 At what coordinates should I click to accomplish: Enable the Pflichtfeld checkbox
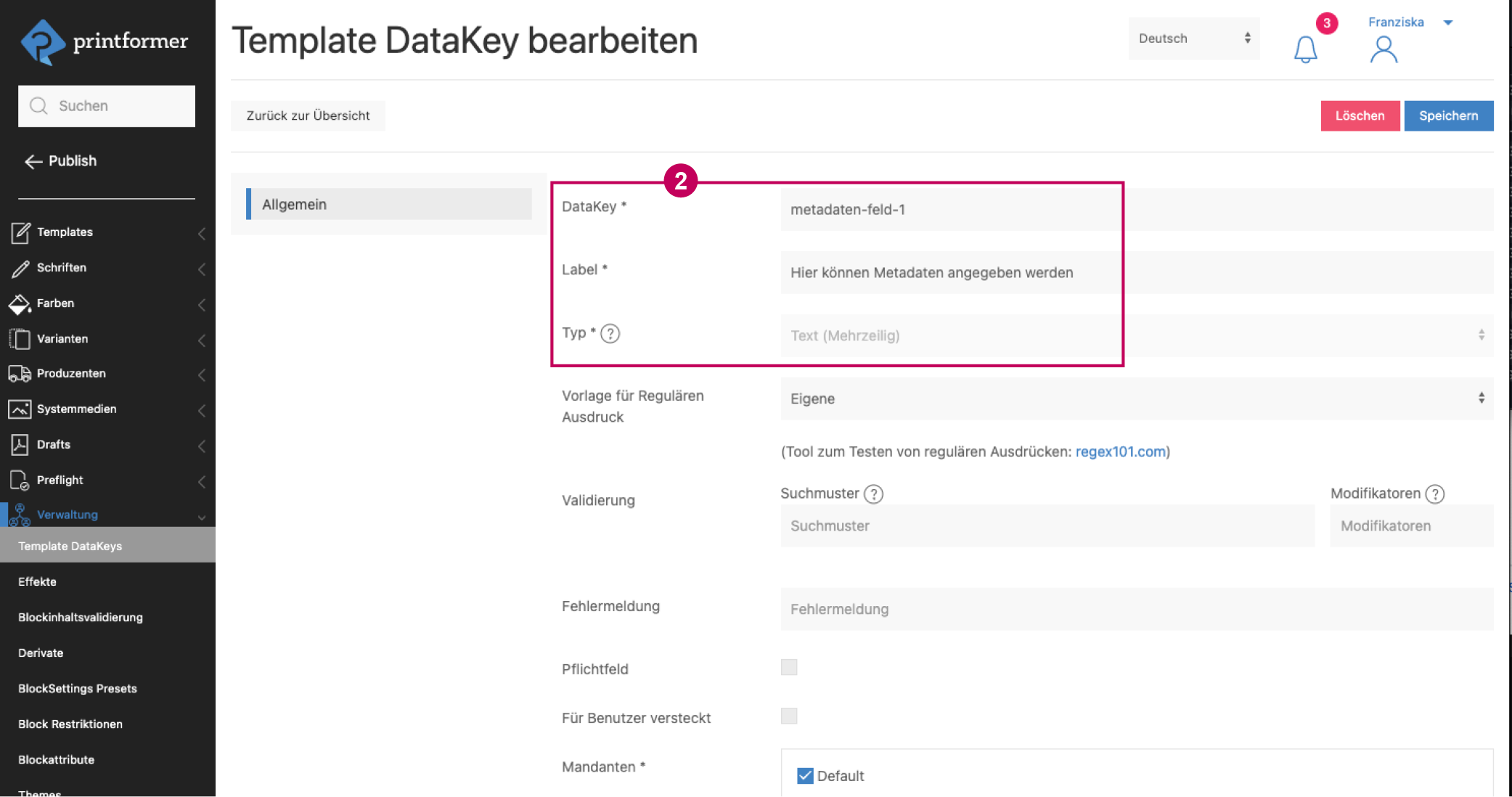point(789,667)
